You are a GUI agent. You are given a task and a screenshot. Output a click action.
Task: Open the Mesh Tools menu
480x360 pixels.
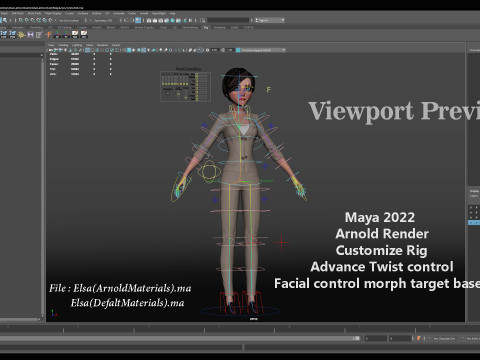tap(34, 13)
